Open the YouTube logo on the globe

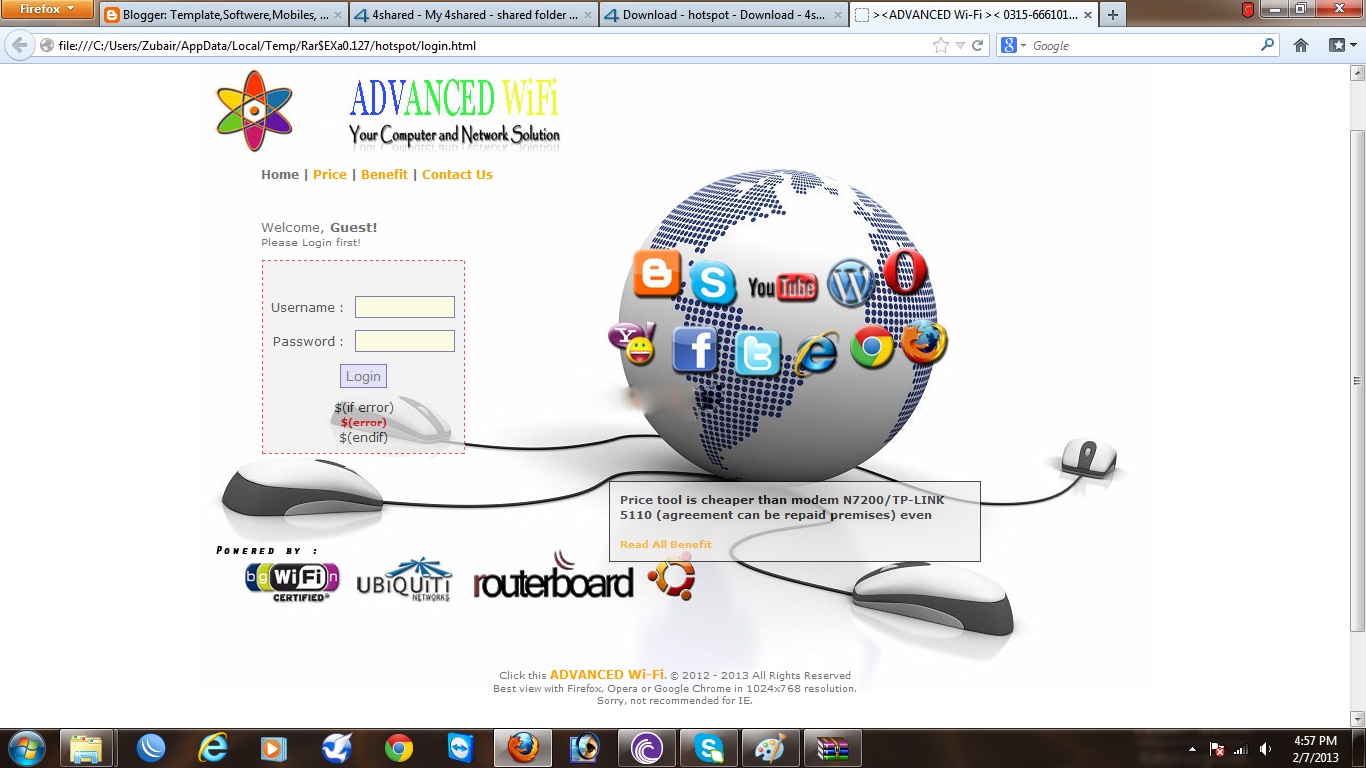(782, 287)
